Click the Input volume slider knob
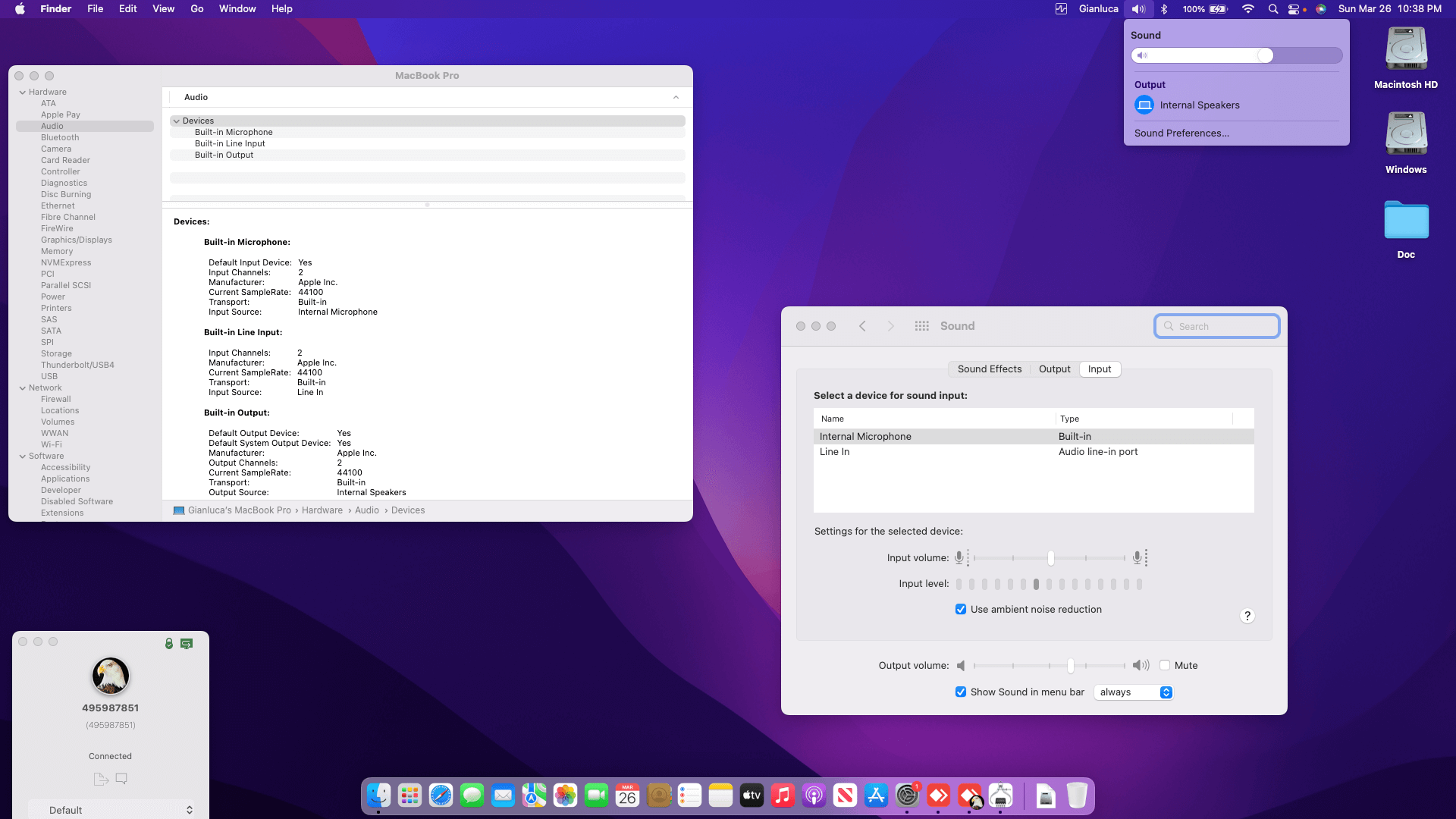 click(1050, 558)
